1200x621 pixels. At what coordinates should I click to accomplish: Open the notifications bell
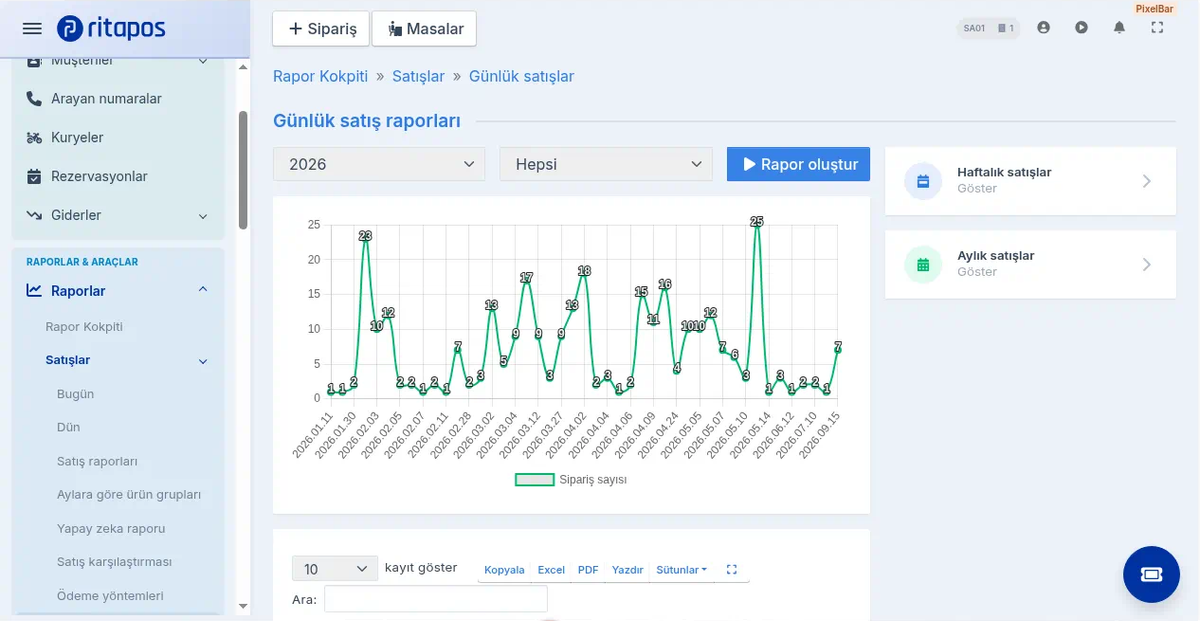[x=1119, y=28]
